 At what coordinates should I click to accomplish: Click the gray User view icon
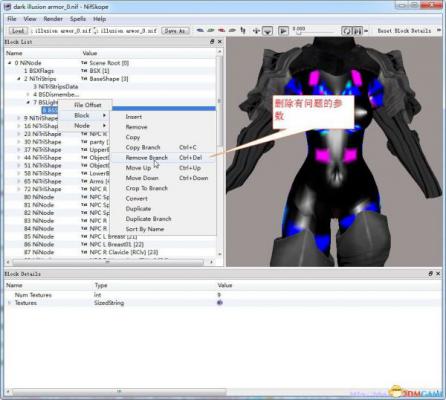(232, 31)
